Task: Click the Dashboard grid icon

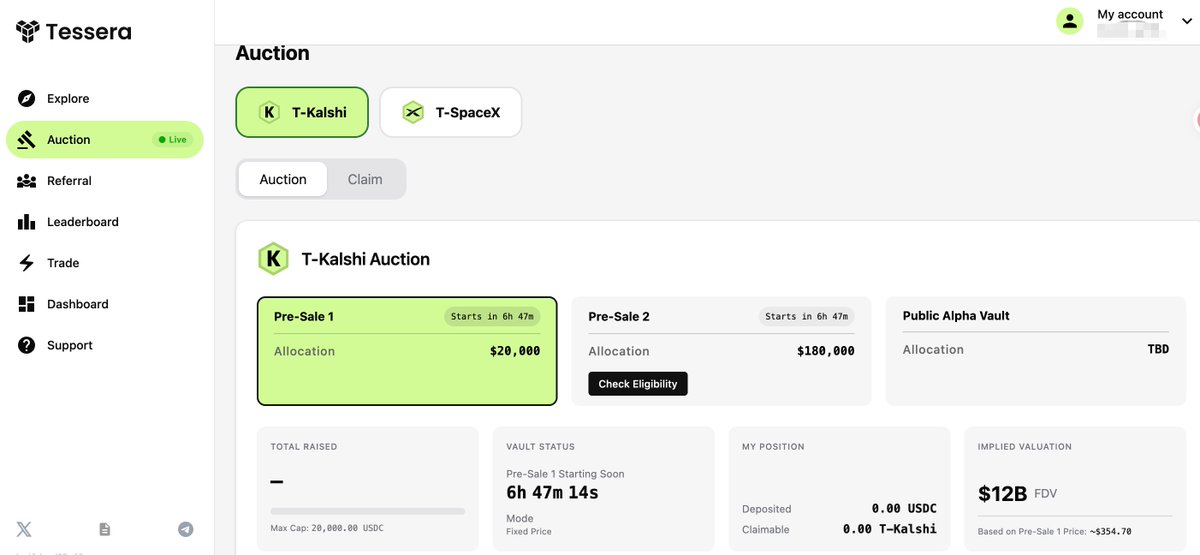Action: 27,304
